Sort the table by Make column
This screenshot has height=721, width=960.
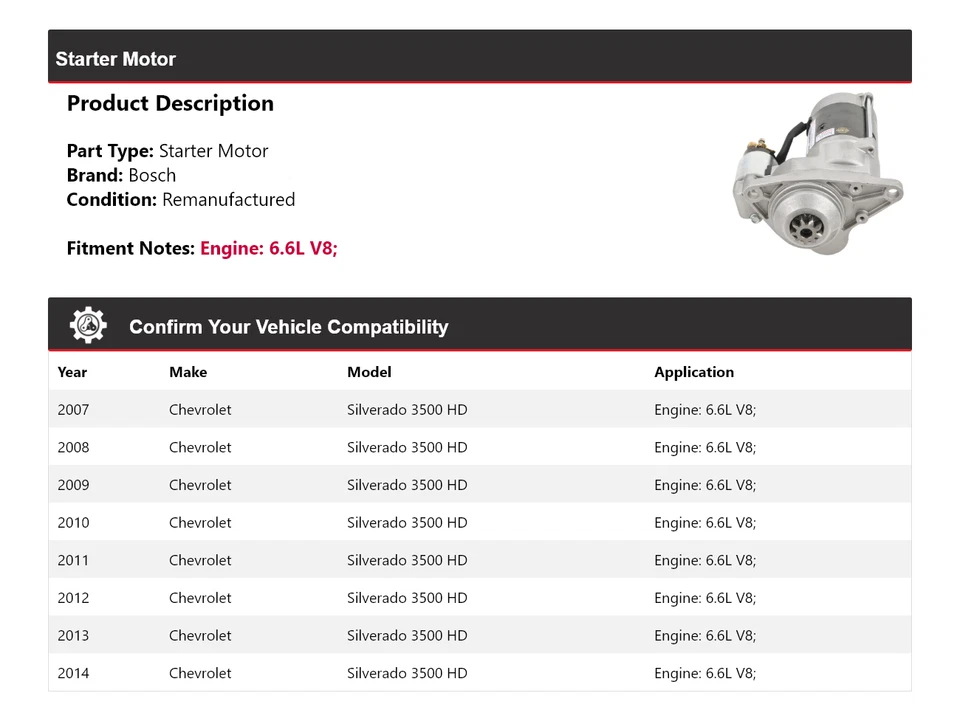coord(188,372)
